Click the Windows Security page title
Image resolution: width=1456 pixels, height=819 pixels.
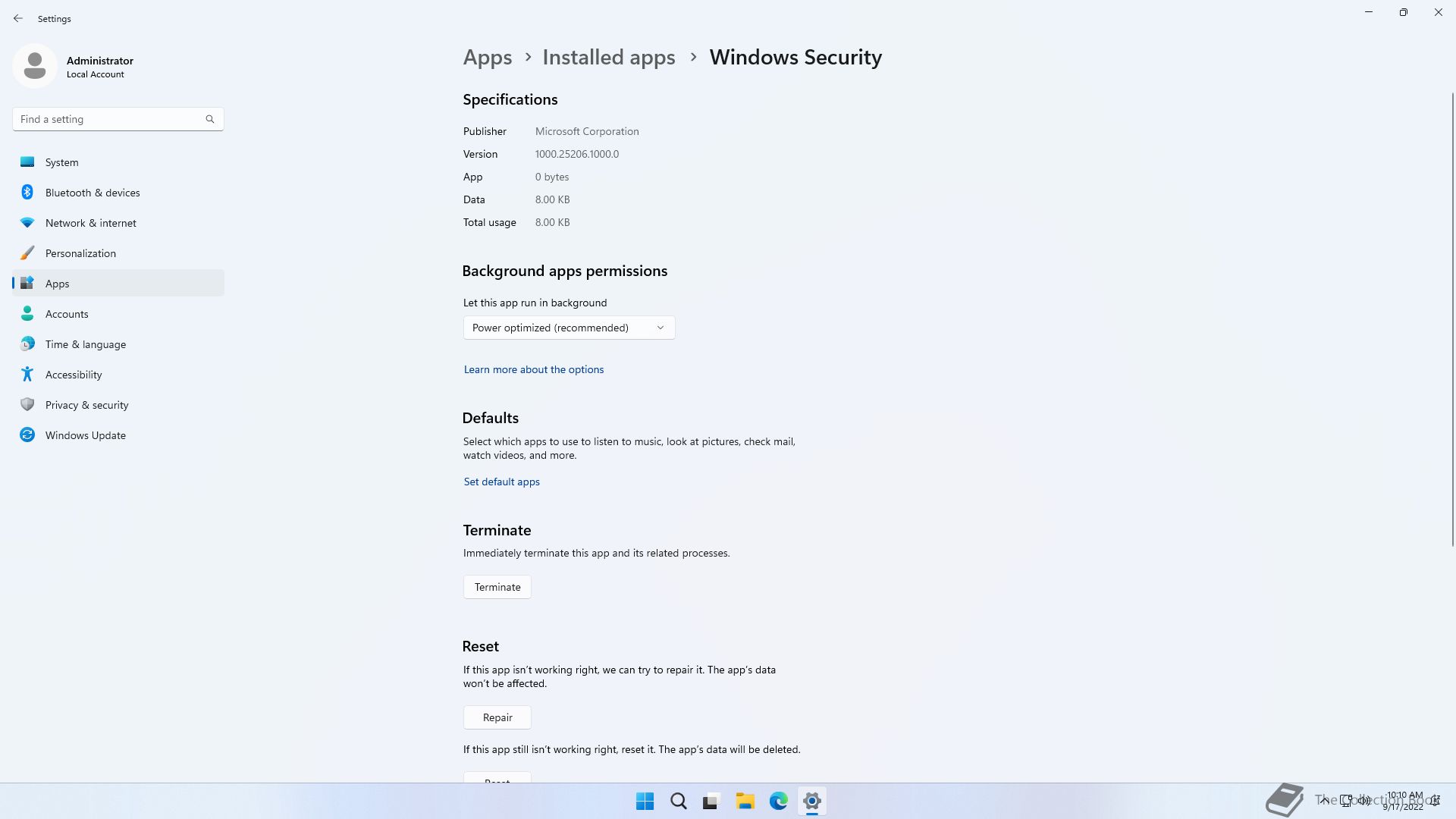tap(795, 58)
